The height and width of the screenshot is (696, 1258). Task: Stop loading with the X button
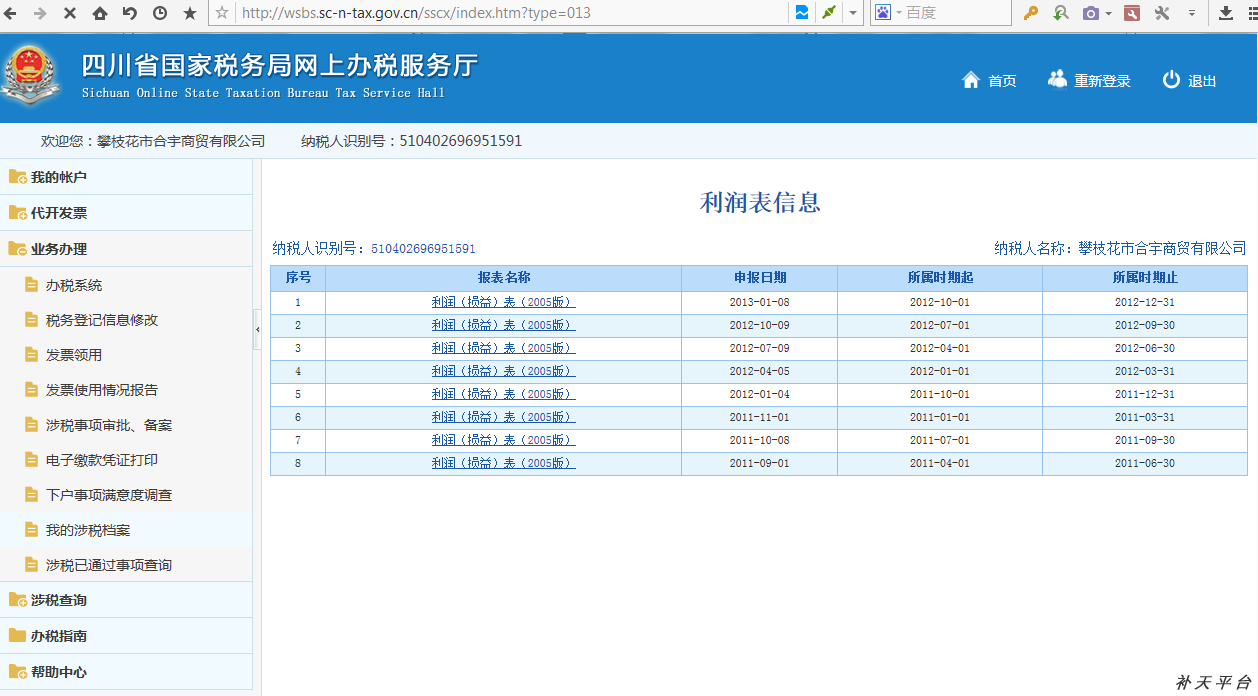click(x=70, y=13)
